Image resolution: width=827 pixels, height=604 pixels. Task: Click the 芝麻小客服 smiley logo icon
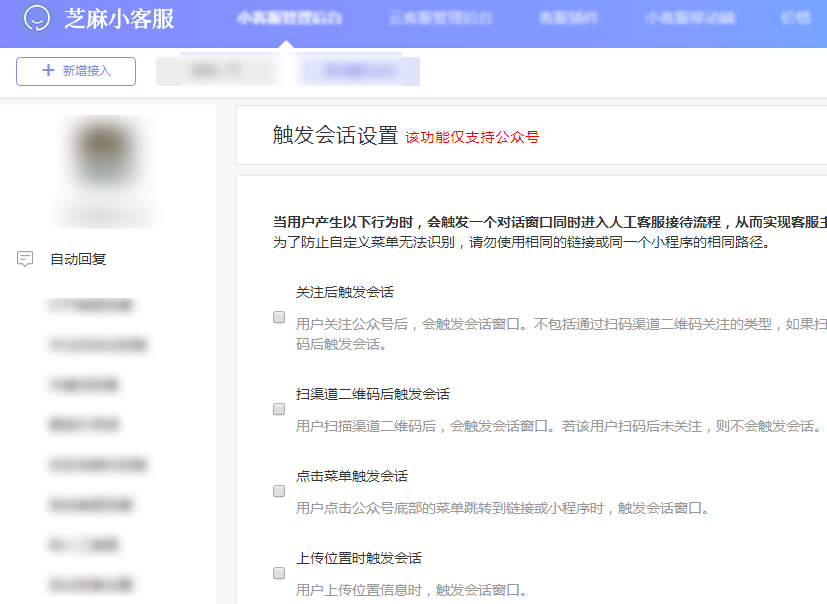[x=37, y=18]
